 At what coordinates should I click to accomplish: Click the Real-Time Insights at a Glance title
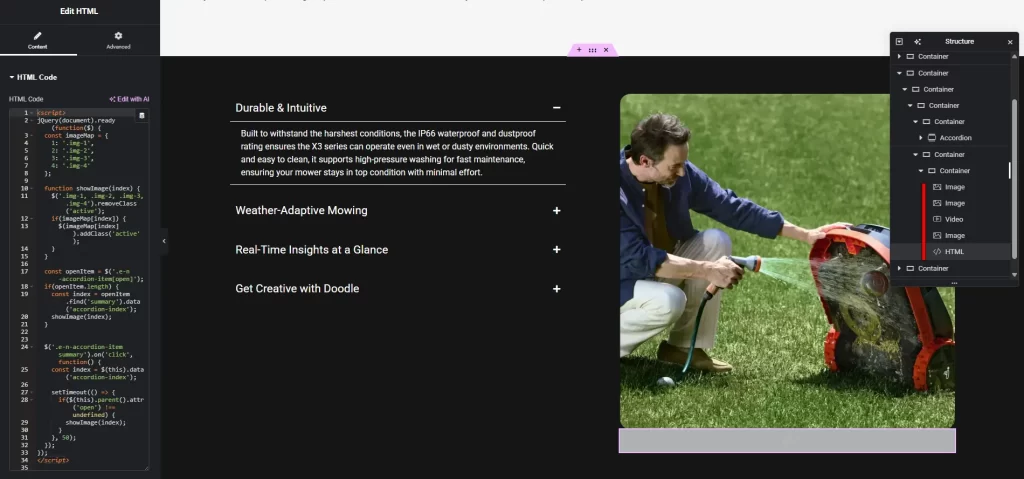coord(312,250)
